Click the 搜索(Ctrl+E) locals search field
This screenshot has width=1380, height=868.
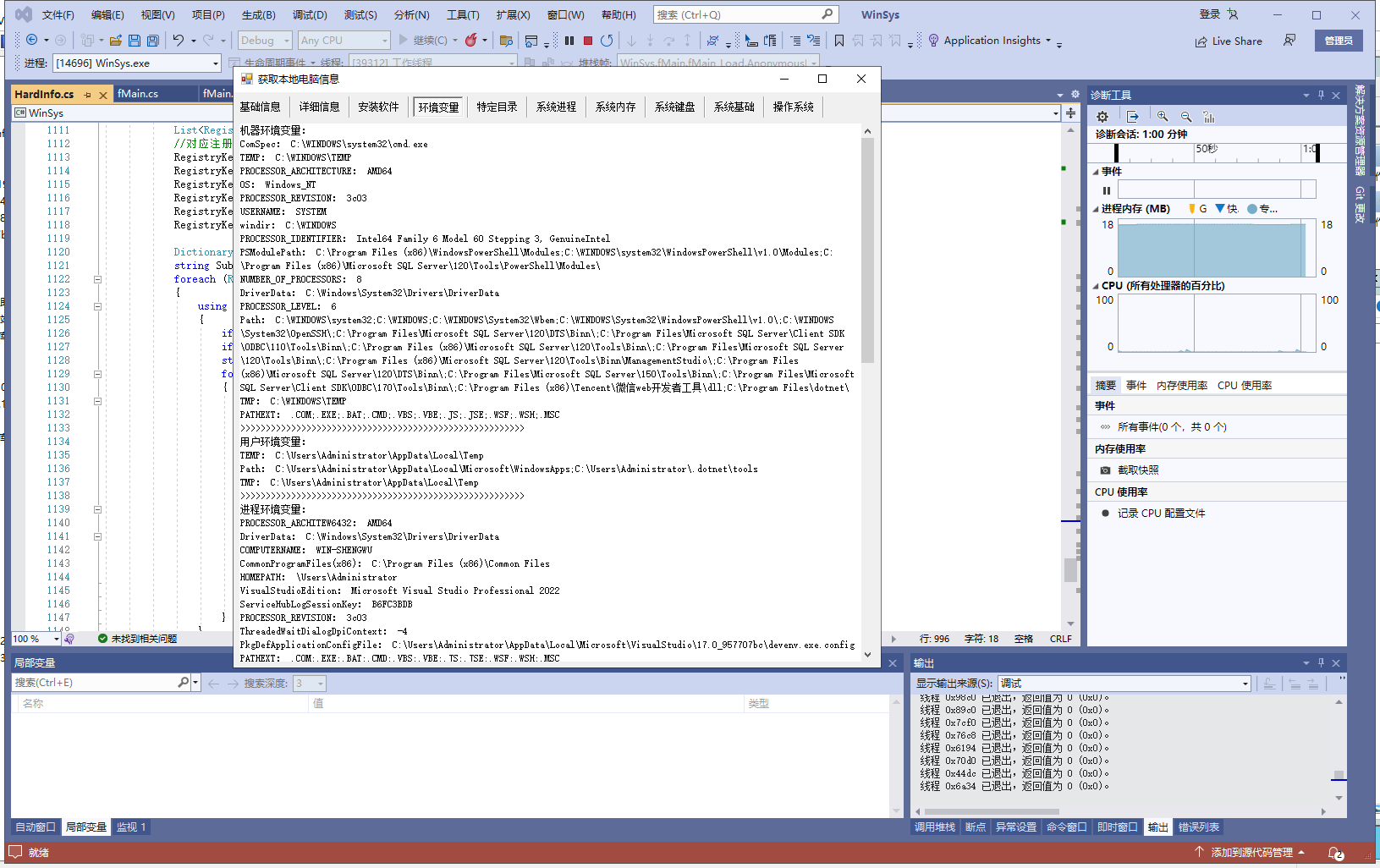coord(95,683)
